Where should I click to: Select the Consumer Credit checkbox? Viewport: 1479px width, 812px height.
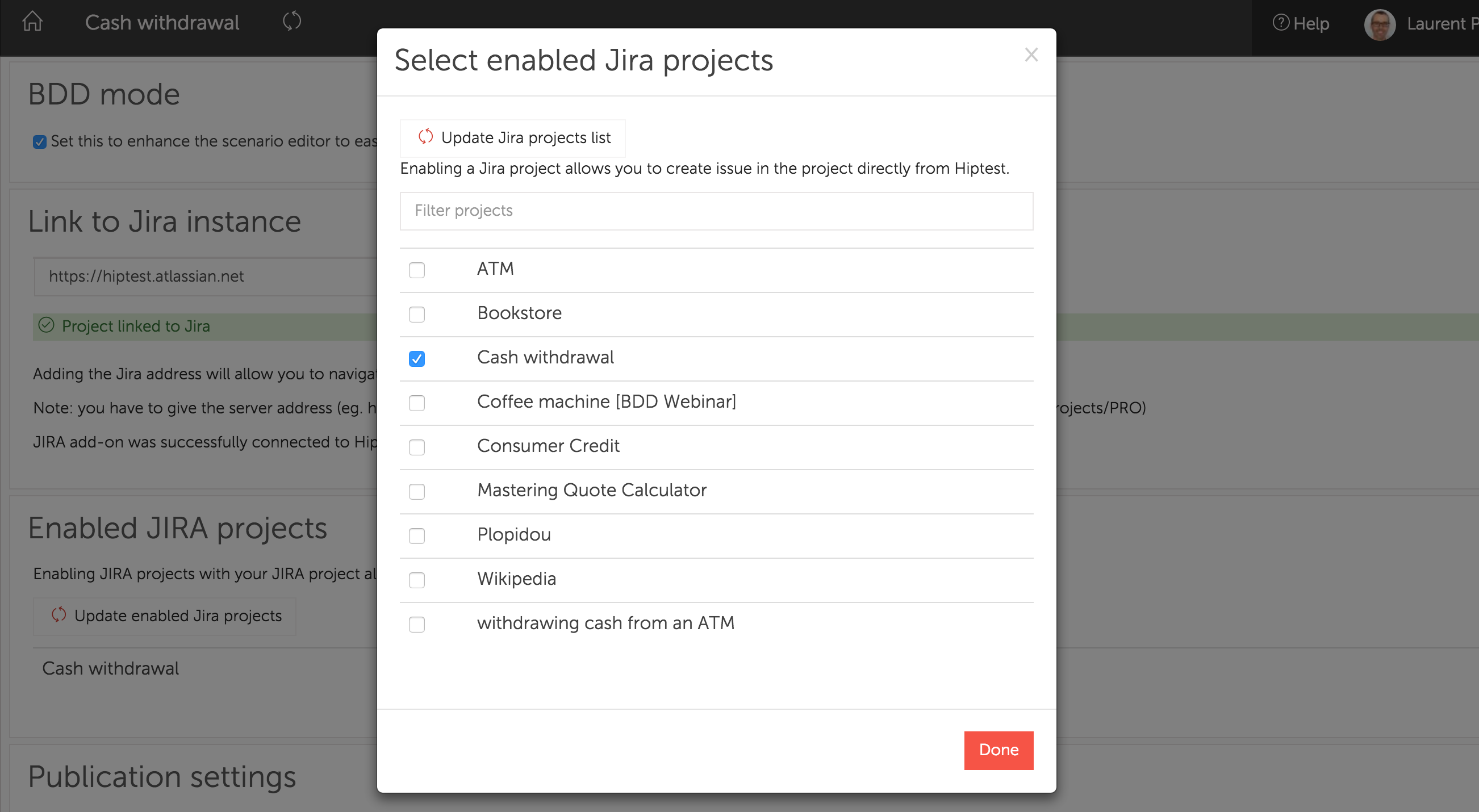[417, 447]
